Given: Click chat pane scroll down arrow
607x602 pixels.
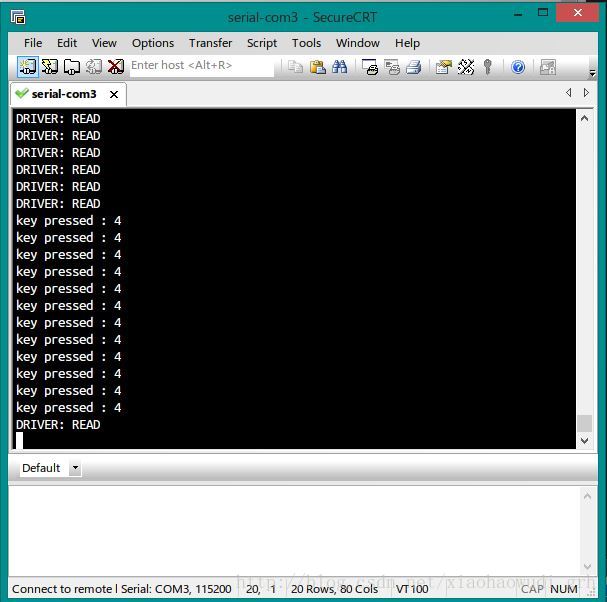Looking at the screenshot, I should click(587, 566).
